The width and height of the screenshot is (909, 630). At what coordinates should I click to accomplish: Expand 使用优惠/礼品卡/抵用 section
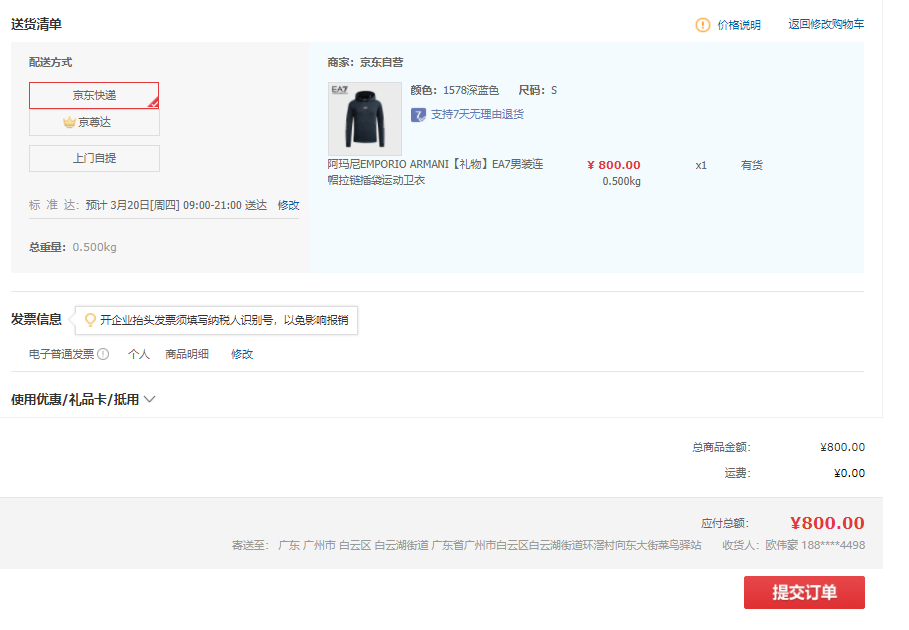75,399
